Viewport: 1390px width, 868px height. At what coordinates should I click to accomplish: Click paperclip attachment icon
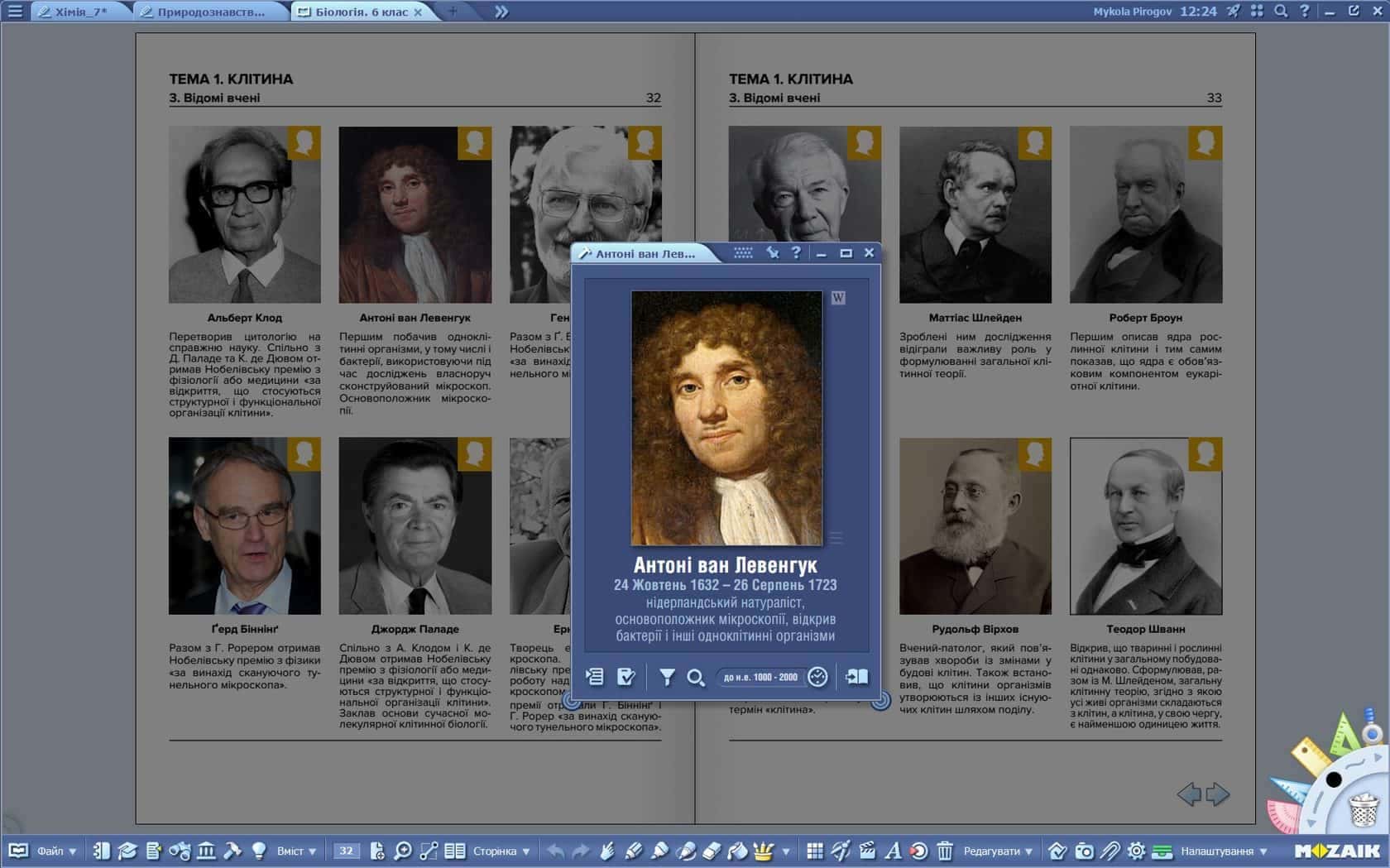coord(1110,851)
